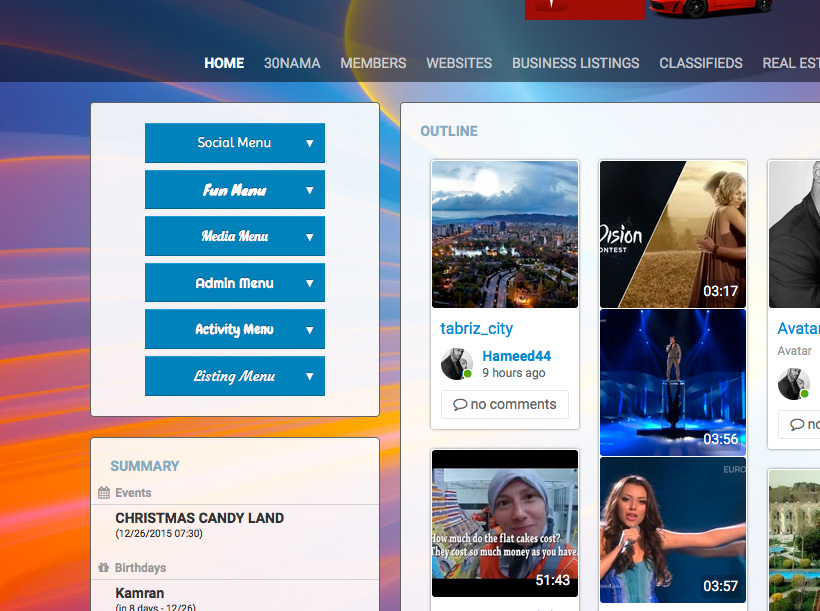Click the SUMMARY panel heading
The image size is (820, 611).
pyautogui.click(x=144, y=466)
